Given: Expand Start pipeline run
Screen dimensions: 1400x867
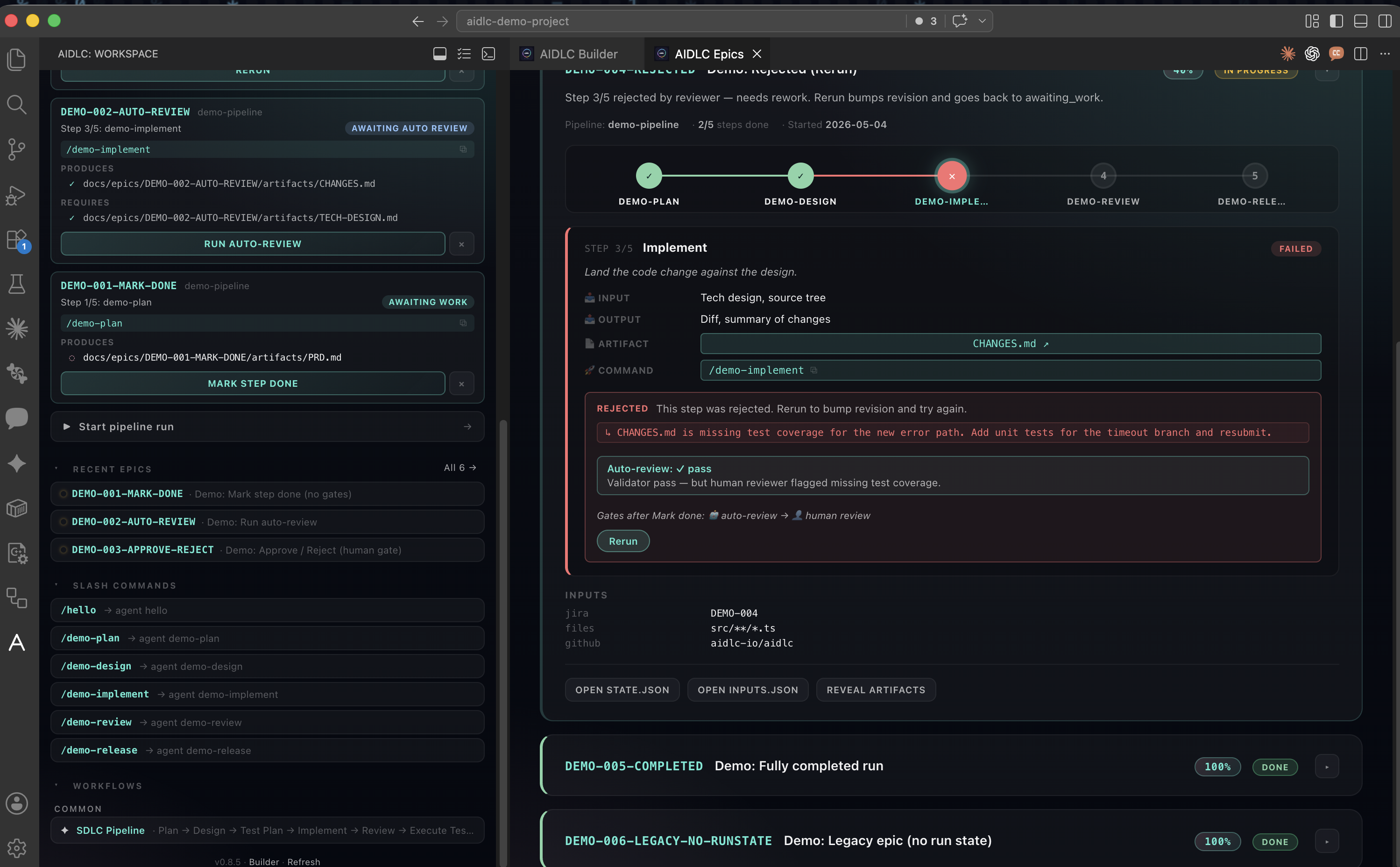Looking at the screenshot, I should pos(267,426).
